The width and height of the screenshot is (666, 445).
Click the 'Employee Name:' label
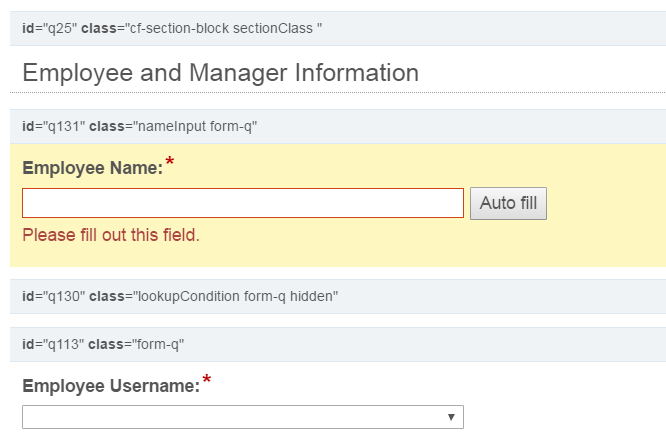pyautogui.click(x=93, y=168)
